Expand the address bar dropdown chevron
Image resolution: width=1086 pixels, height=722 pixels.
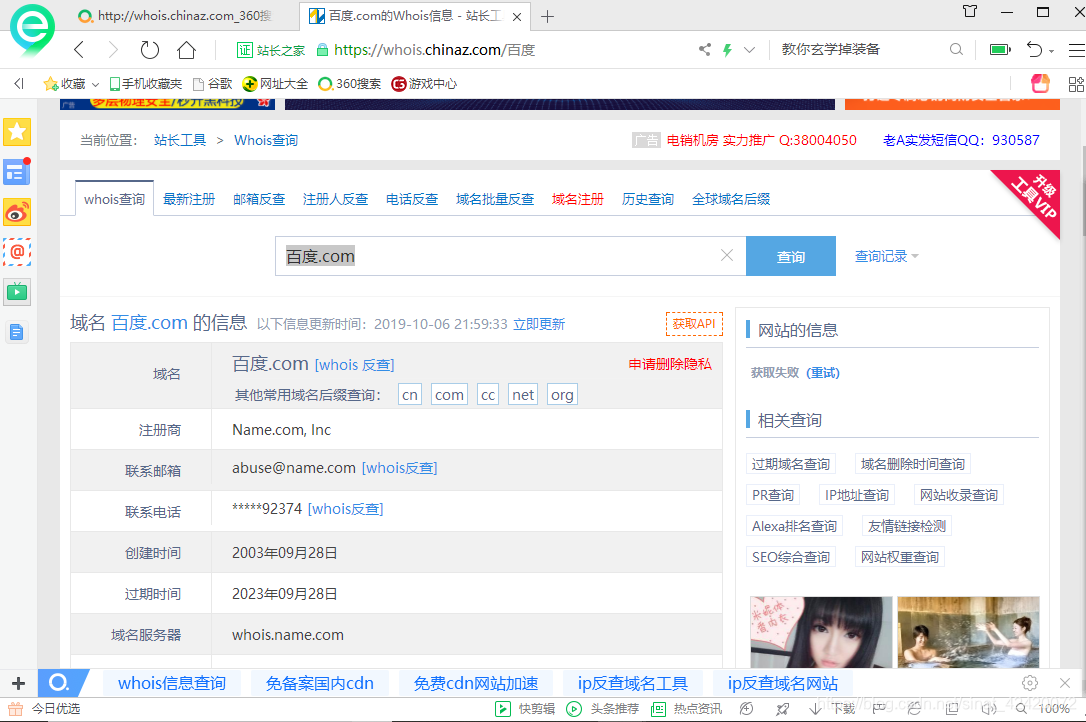[749, 49]
